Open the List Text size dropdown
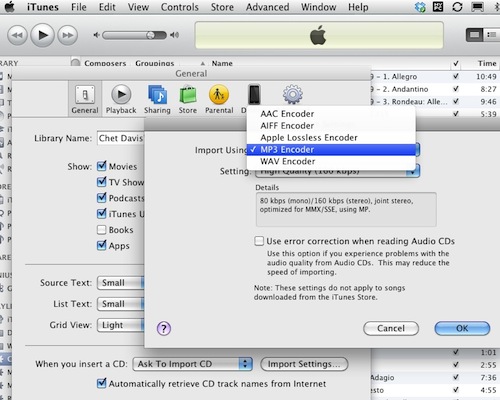500x400 pixels. pyautogui.click(x=121, y=304)
